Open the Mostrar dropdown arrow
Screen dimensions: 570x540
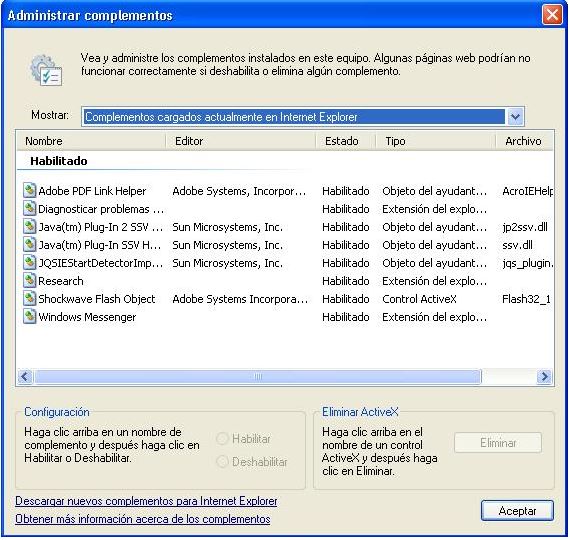(x=515, y=117)
